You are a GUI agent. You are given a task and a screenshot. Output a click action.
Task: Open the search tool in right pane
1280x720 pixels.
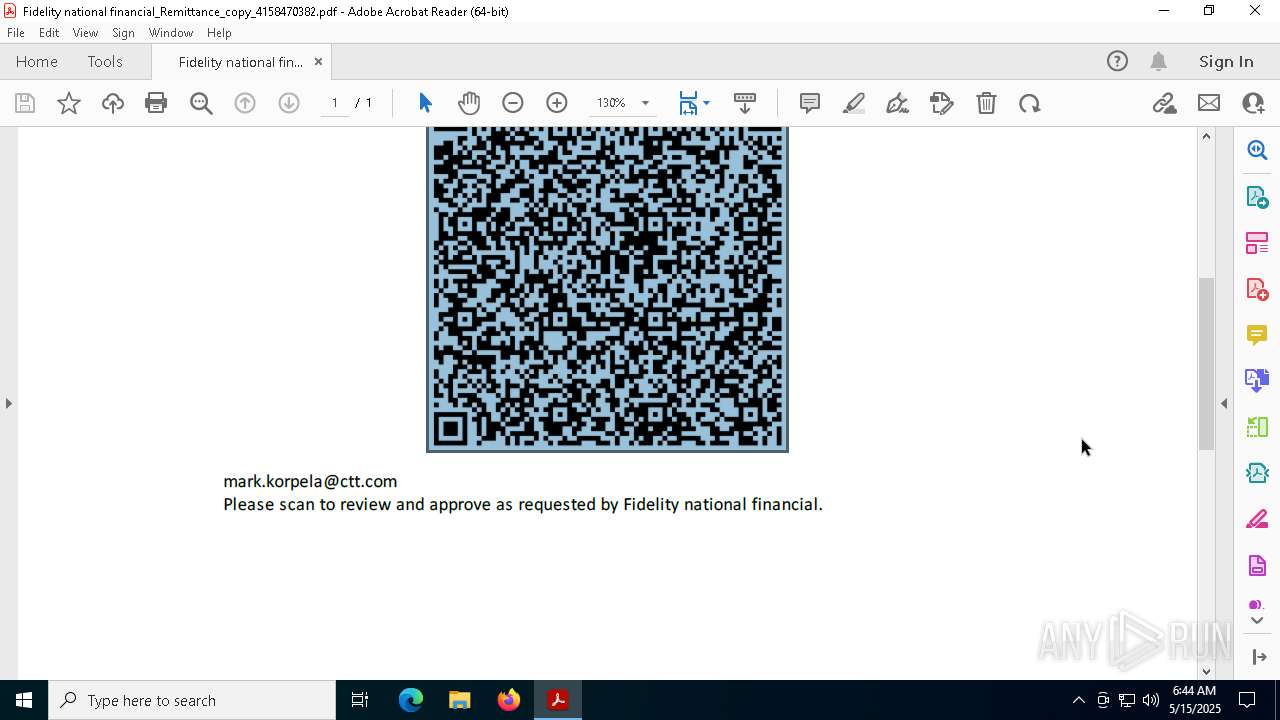coord(1257,150)
